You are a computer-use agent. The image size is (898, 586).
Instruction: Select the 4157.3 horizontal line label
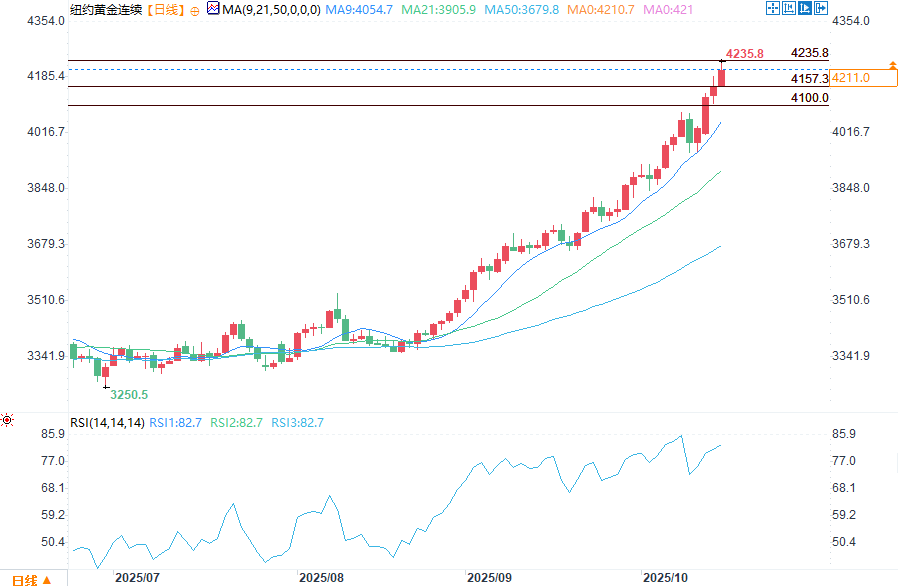point(810,78)
